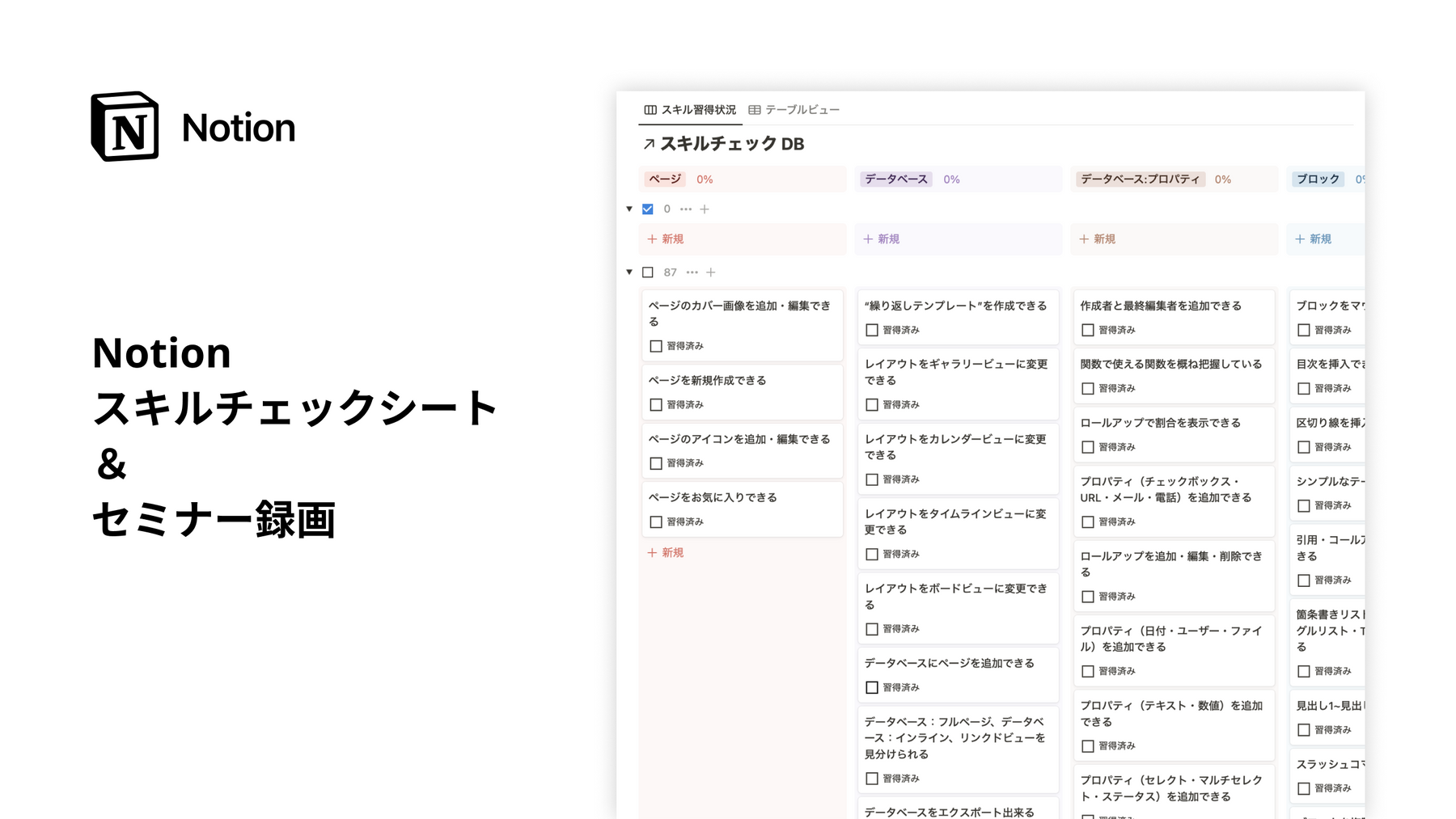Click the 0% next to データベース:プロパティ
The width and height of the screenshot is (1456, 819).
[x=1222, y=179]
